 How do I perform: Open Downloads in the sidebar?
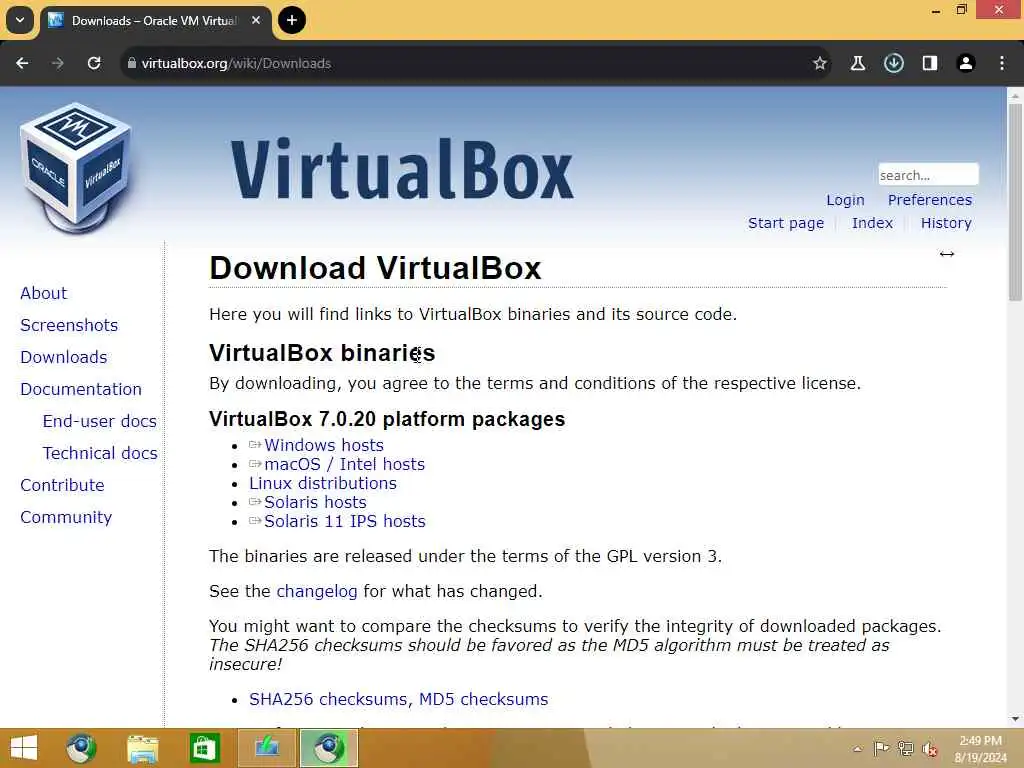click(x=63, y=357)
